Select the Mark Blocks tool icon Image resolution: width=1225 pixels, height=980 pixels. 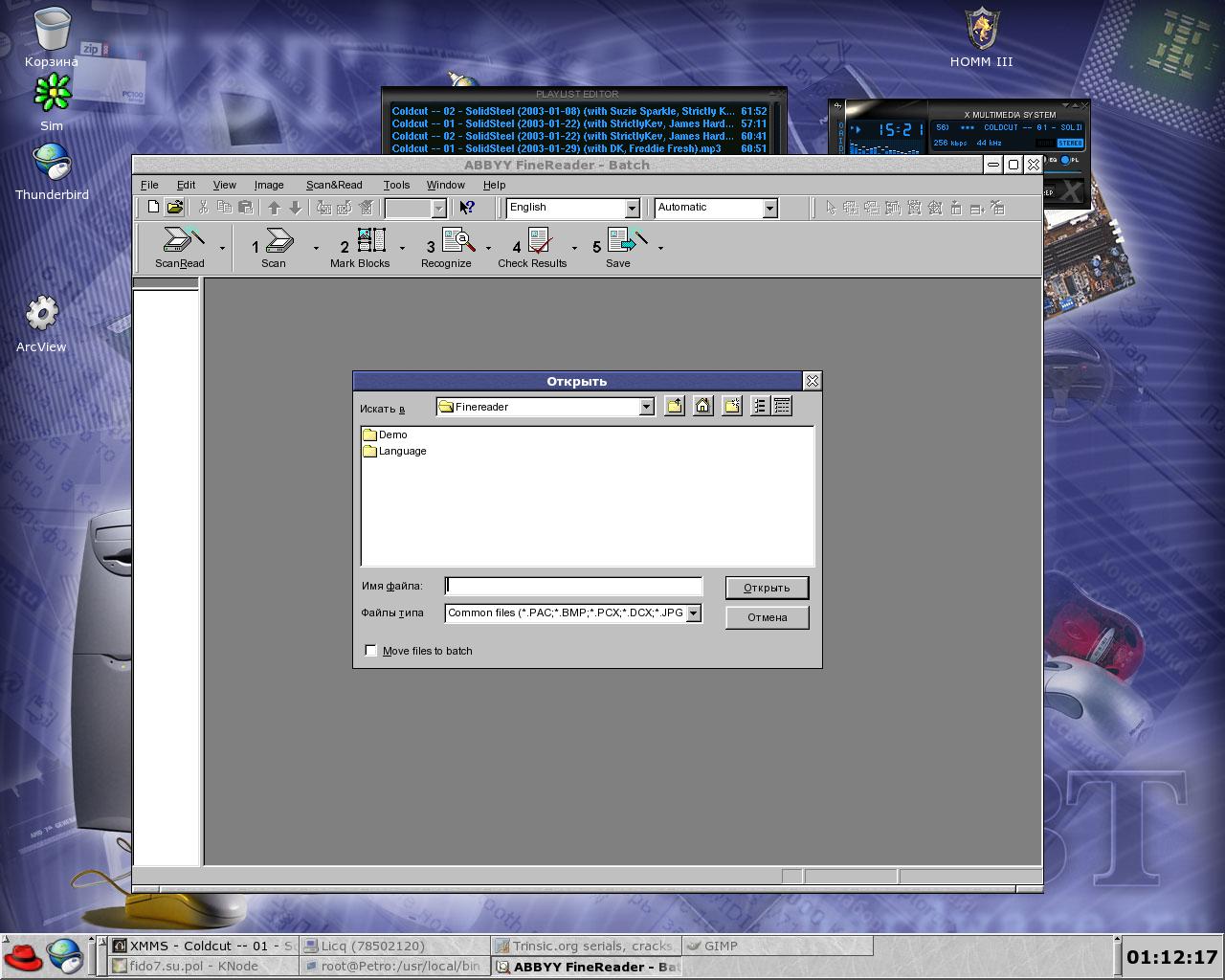click(369, 240)
